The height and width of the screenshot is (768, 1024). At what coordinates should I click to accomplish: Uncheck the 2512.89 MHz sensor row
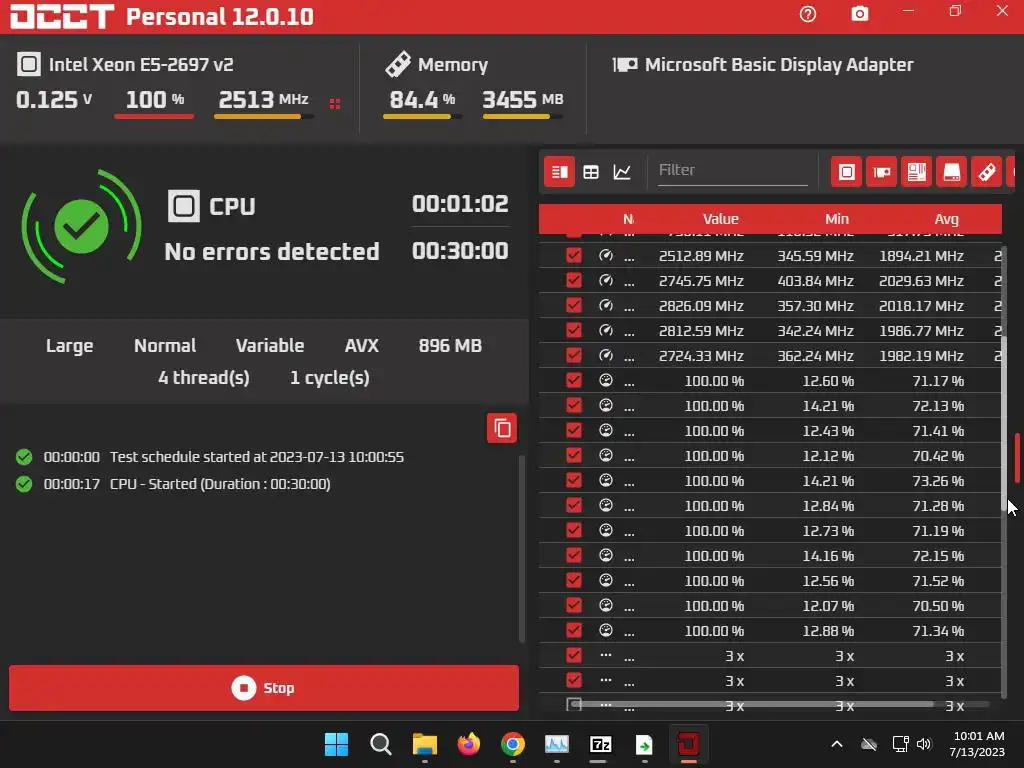(x=573, y=255)
